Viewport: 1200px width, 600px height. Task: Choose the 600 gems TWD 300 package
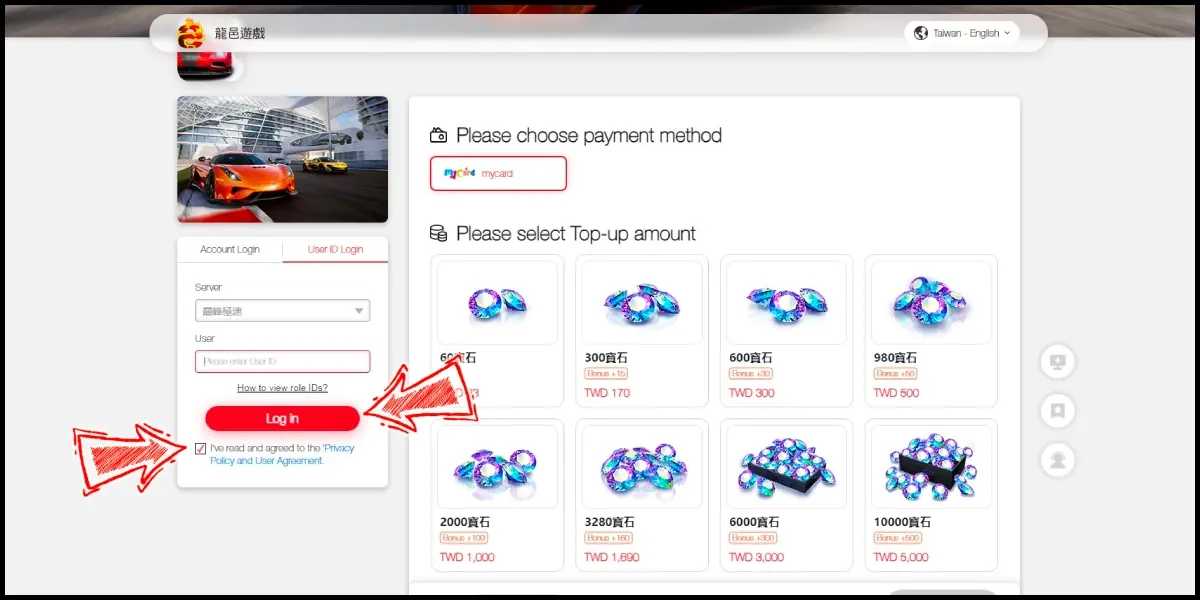pyautogui.click(x=786, y=331)
